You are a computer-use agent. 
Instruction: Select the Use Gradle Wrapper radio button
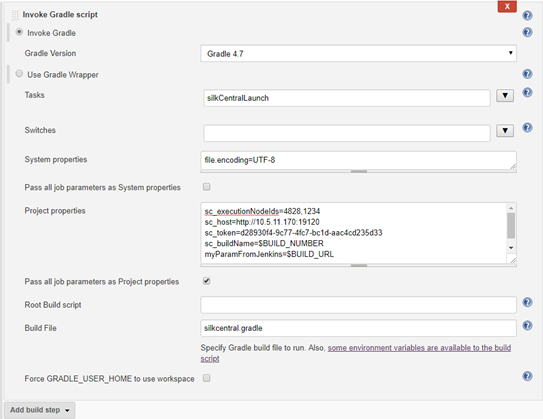19,74
